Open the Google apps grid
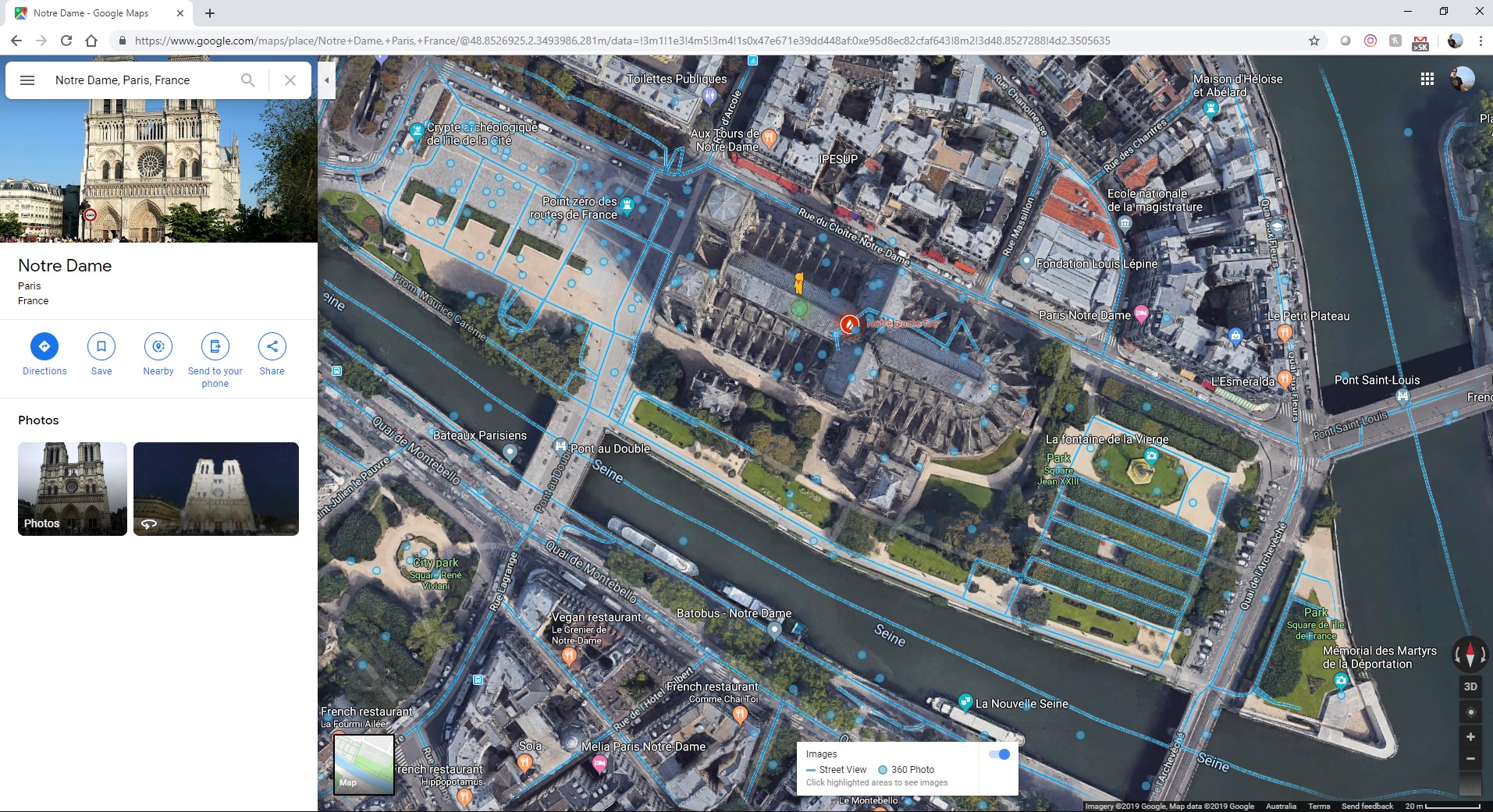 click(1427, 79)
